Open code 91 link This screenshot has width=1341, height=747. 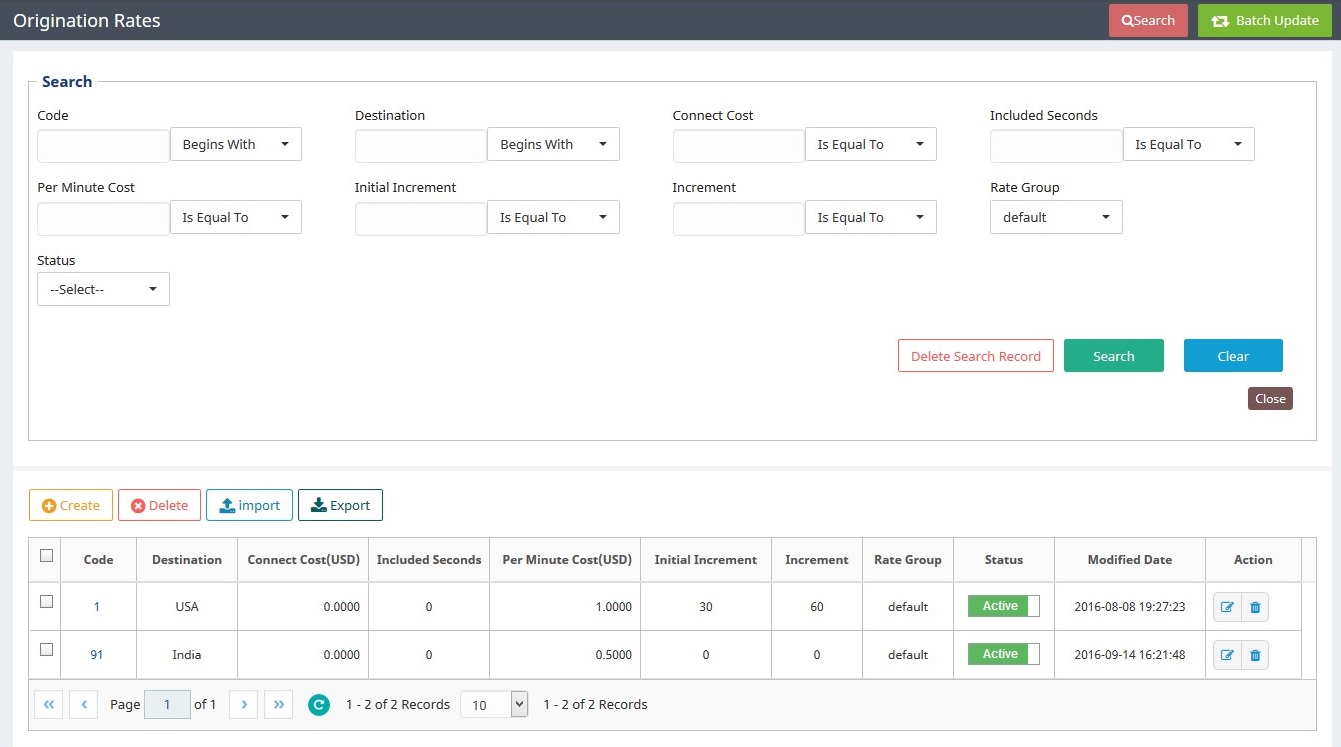[x=97, y=655]
